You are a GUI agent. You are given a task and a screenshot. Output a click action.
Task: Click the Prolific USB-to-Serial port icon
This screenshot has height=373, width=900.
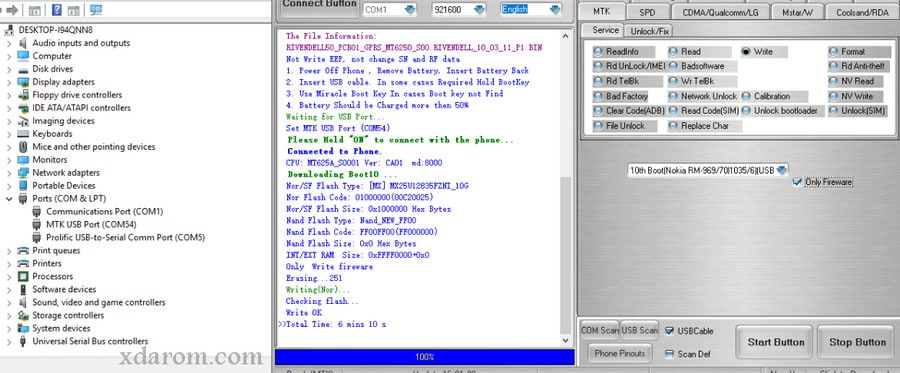[x=37, y=238]
